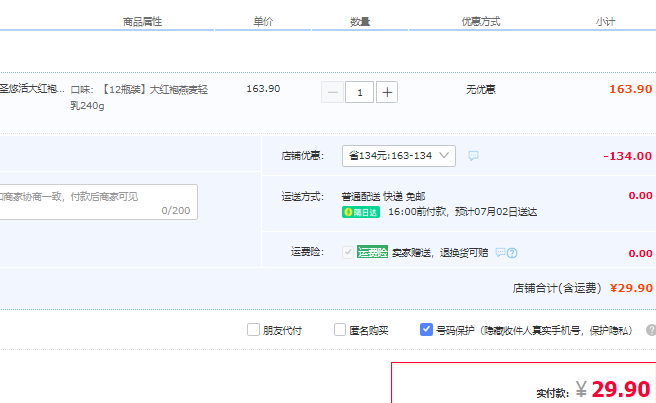Click the 单价 column header
Viewport: 656px width, 403px height.
coord(263,22)
